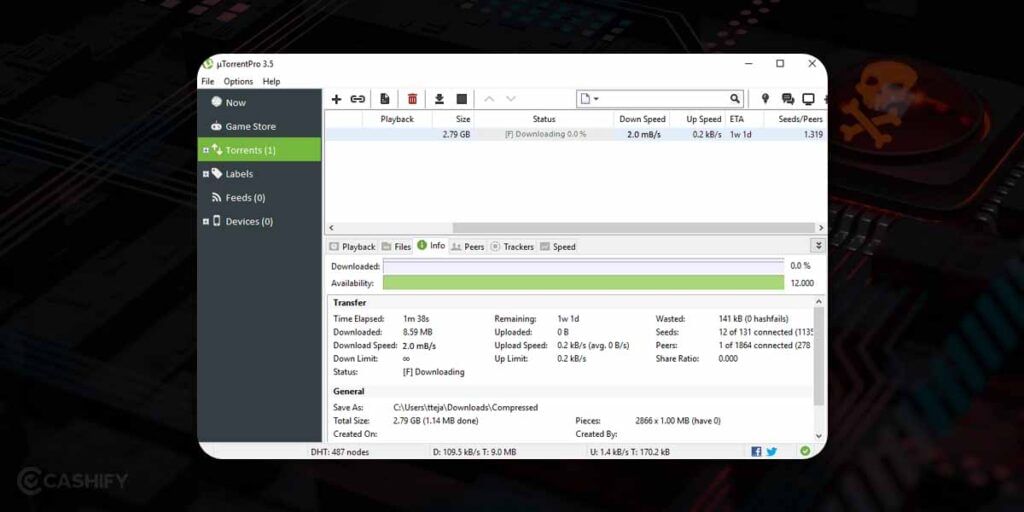
Task: Click torrent list scroll left arrow
Action: 331,228
